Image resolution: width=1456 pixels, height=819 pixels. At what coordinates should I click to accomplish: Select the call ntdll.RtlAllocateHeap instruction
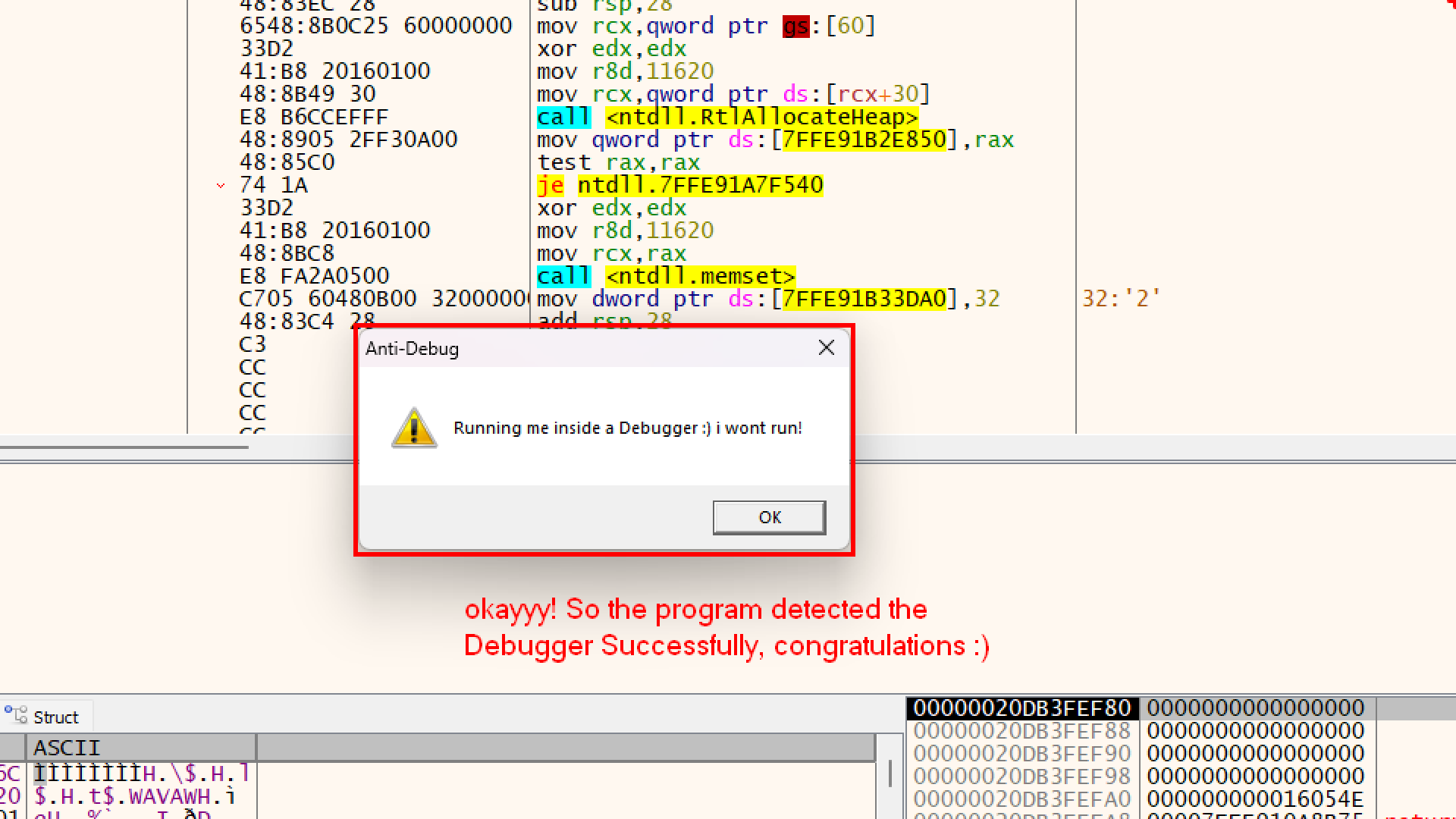pos(726,117)
